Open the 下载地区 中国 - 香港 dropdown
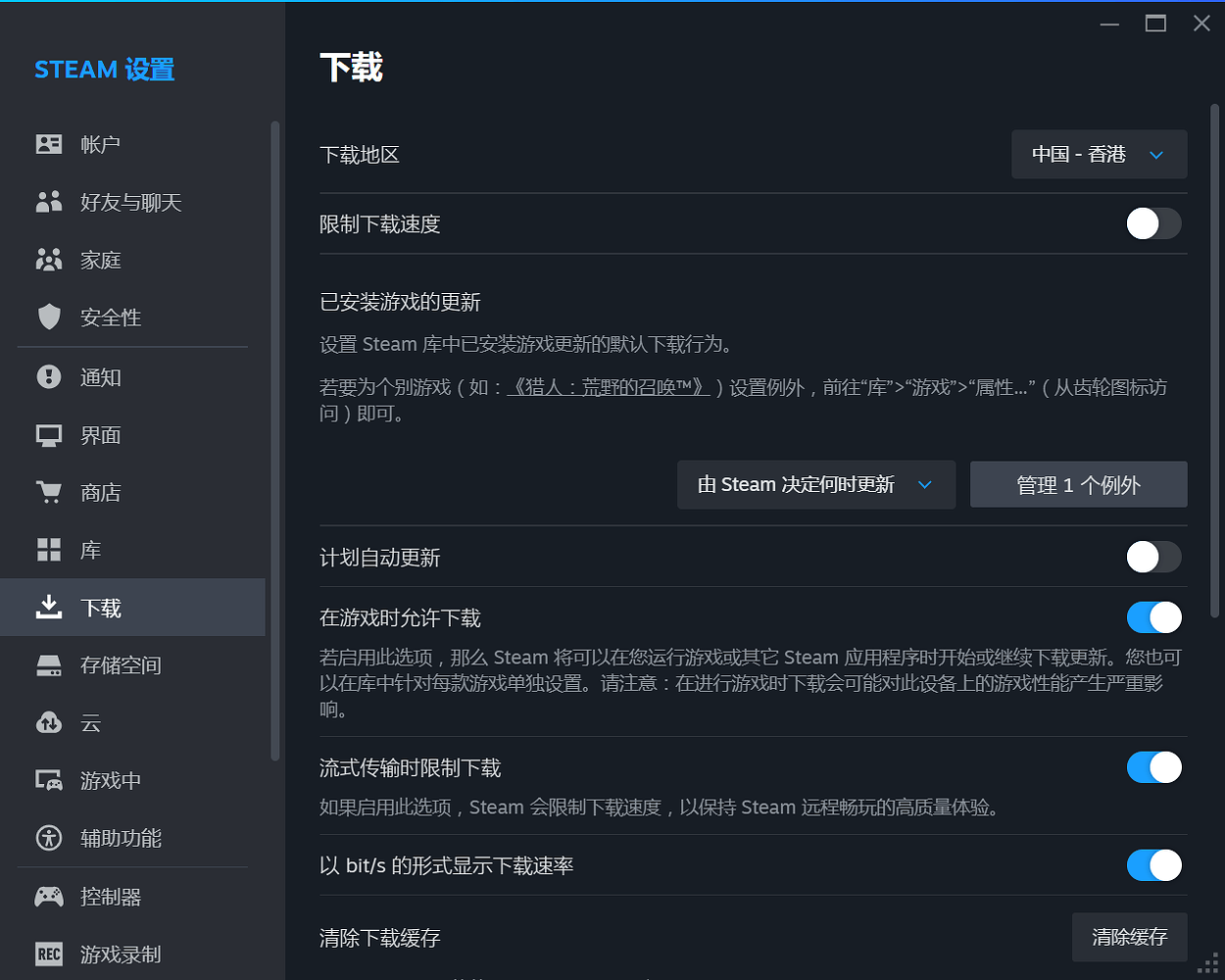This screenshot has width=1225, height=980. tap(1099, 155)
